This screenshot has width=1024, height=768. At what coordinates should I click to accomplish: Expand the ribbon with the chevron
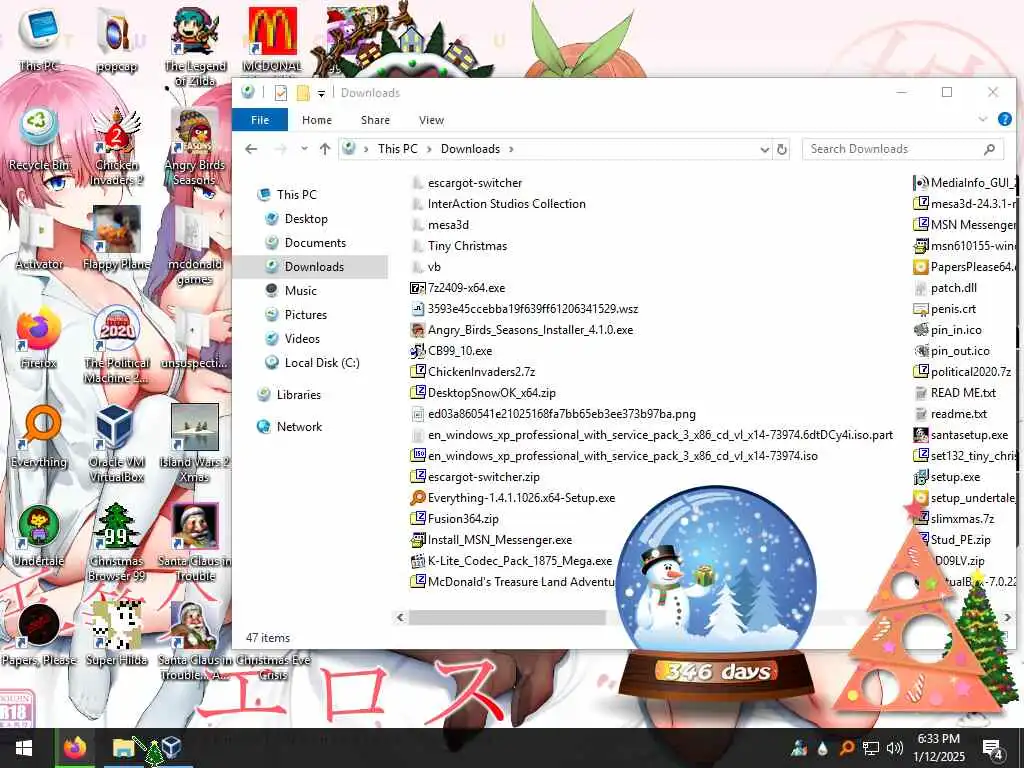pos(982,120)
